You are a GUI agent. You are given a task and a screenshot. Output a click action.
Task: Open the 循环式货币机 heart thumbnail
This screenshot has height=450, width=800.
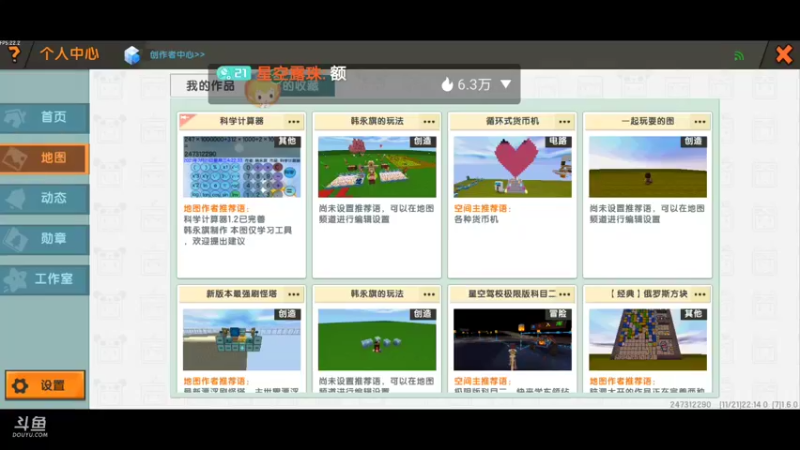513,167
